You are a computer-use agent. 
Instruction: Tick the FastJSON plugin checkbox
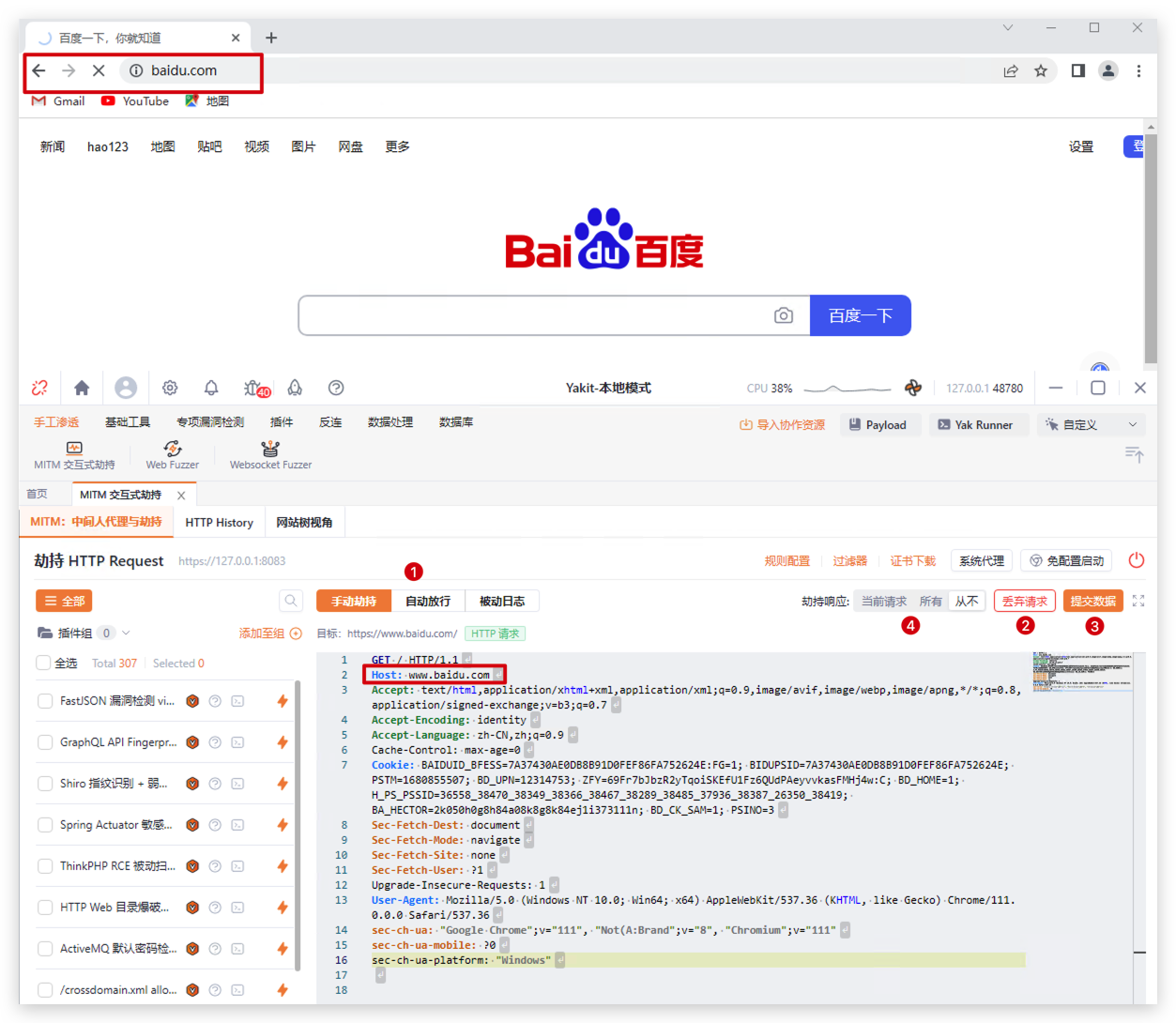point(45,701)
